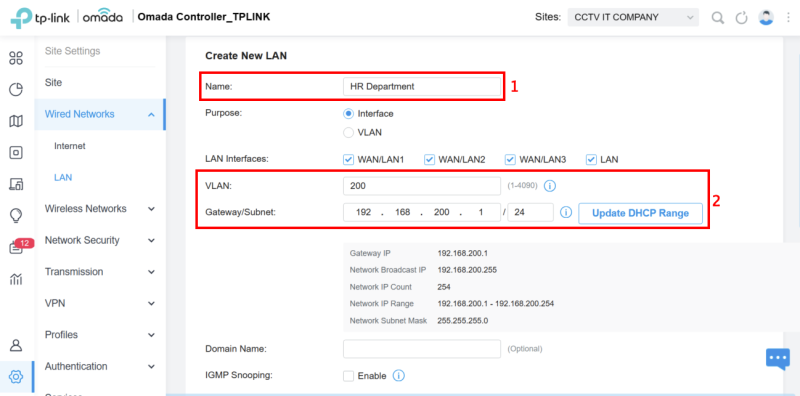The image size is (800, 396).
Task: Select the Interface purpose radio button
Action: (348, 114)
